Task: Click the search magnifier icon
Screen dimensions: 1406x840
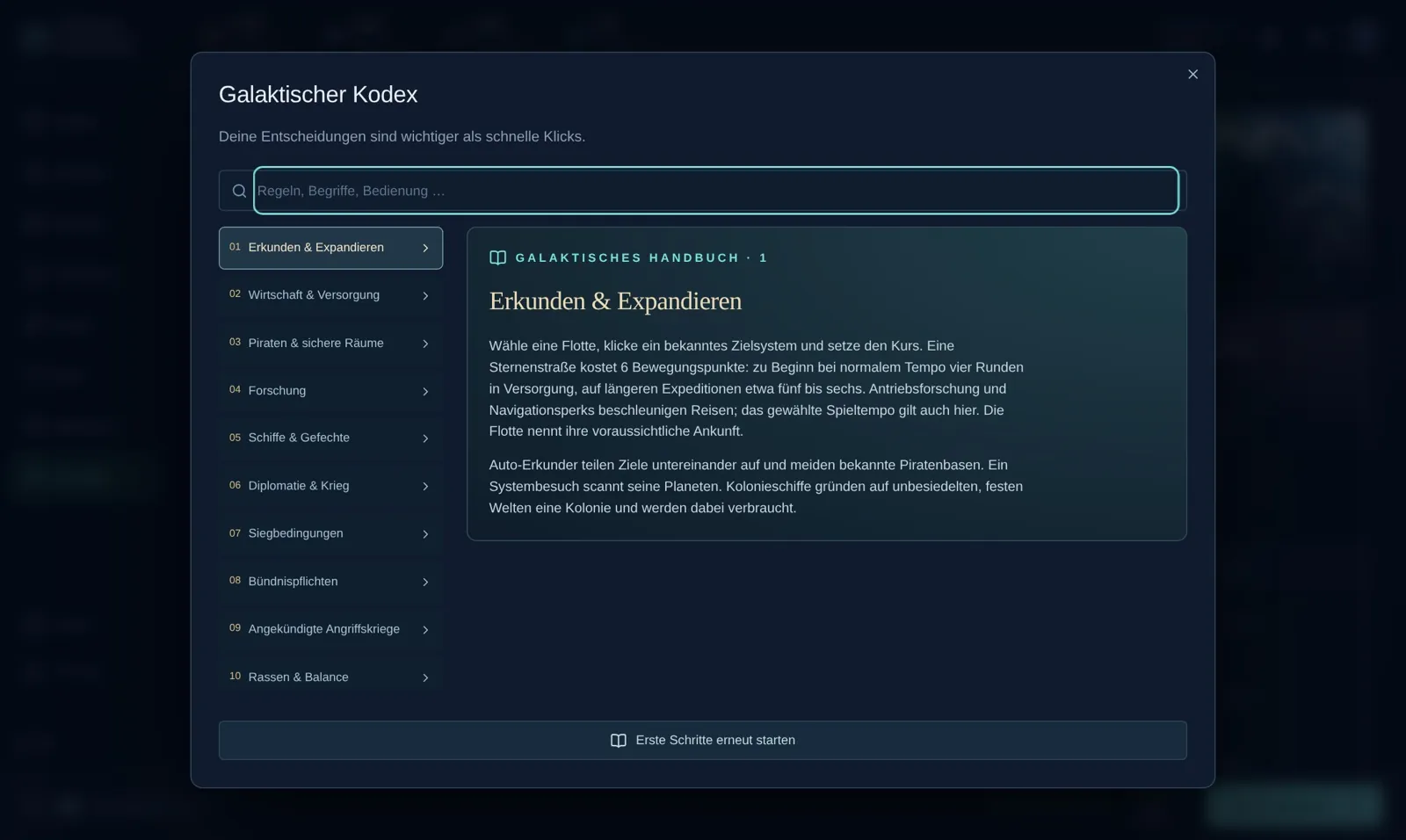Action: pyautogui.click(x=239, y=191)
